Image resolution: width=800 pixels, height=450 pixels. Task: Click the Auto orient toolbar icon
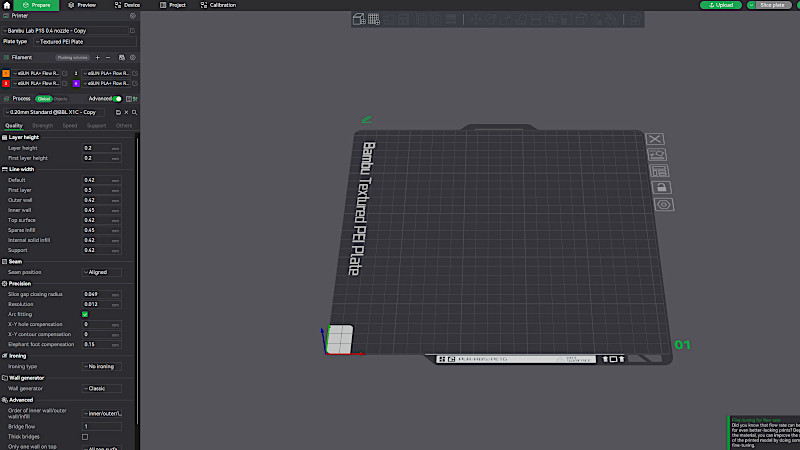coord(389,19)
